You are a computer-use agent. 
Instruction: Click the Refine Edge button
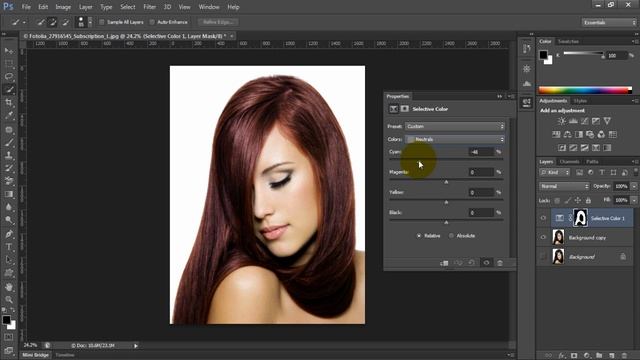[218, 22]
